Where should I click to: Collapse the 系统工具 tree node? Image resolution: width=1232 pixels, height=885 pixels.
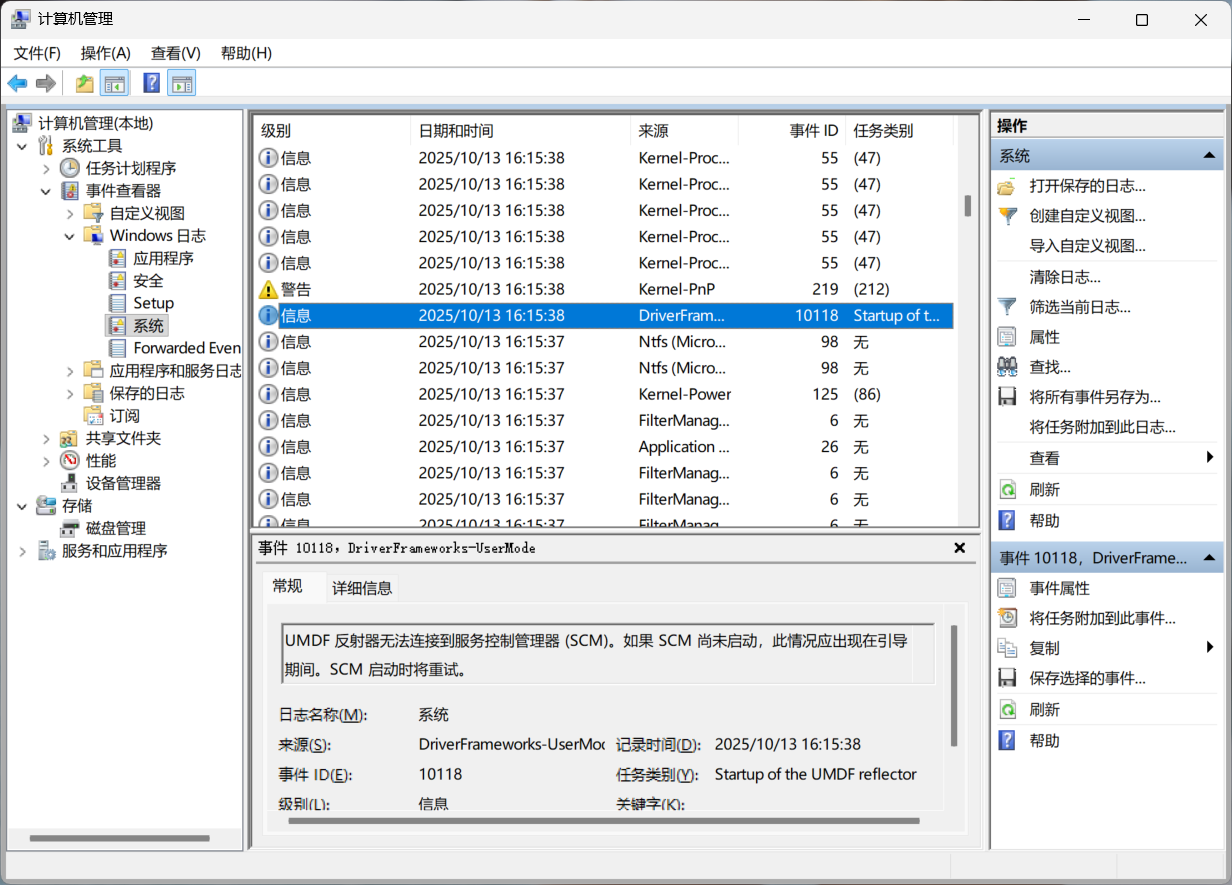(x=22, y=146)
